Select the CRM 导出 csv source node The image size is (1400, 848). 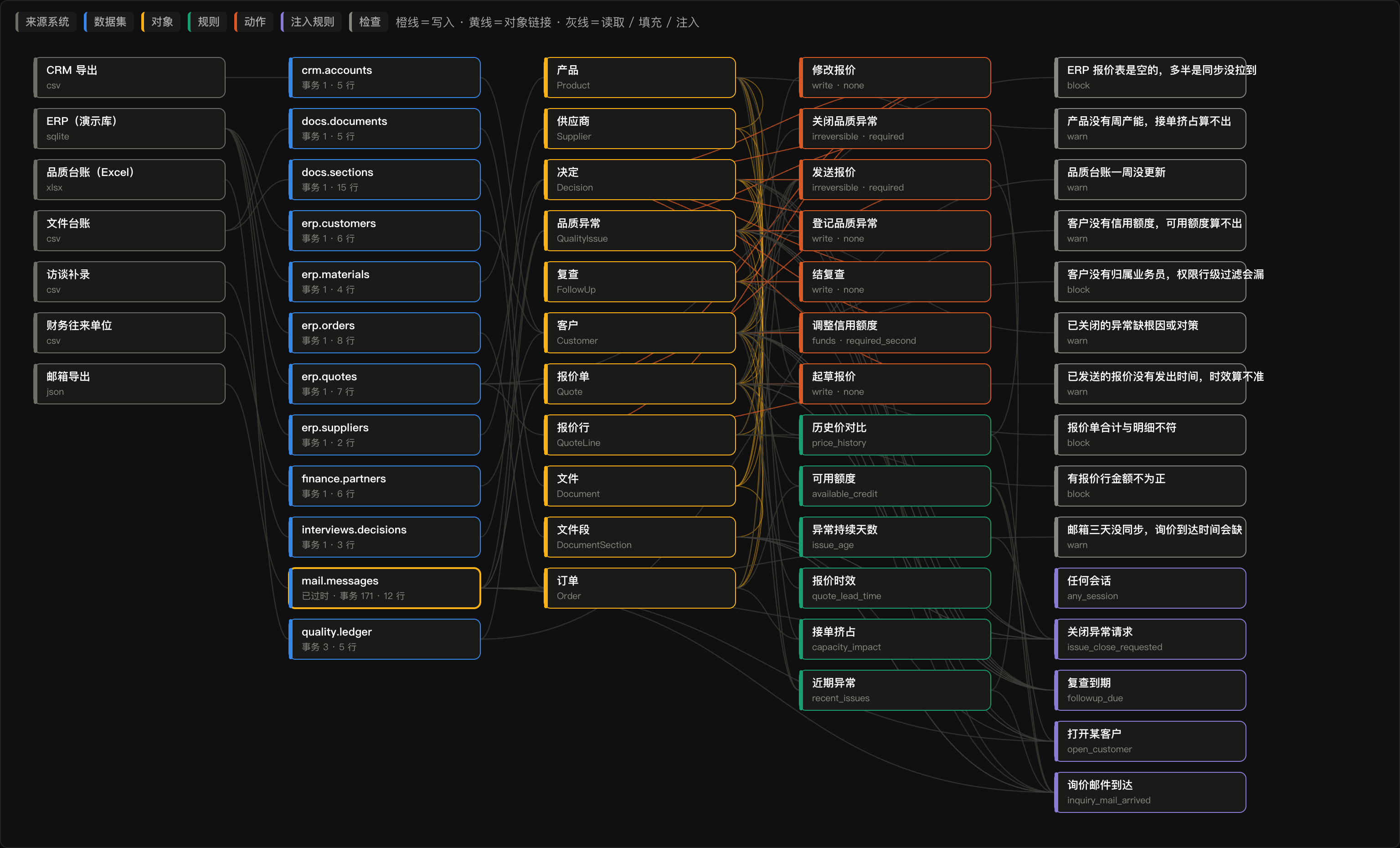129,78
